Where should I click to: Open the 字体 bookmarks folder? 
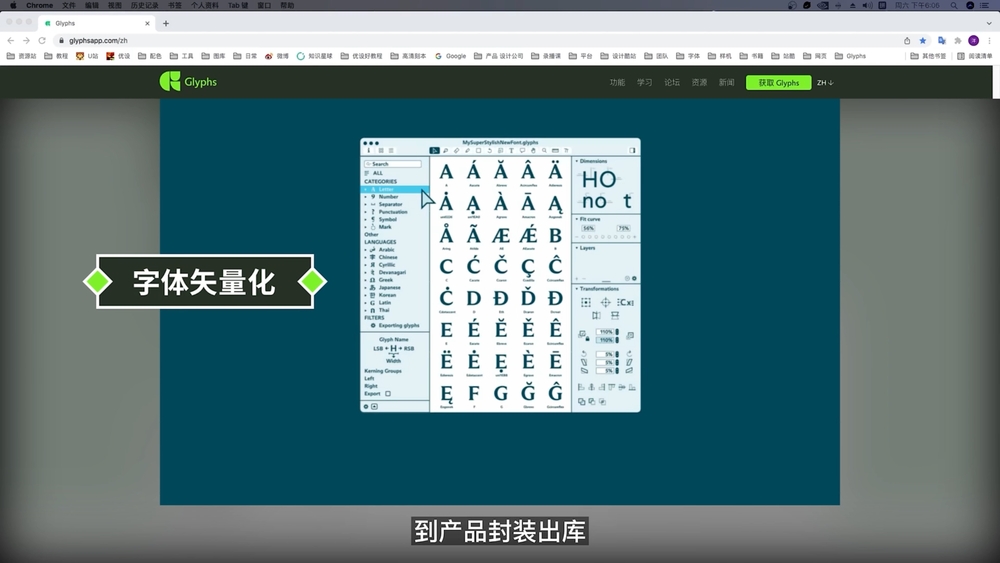coord(688,56)
